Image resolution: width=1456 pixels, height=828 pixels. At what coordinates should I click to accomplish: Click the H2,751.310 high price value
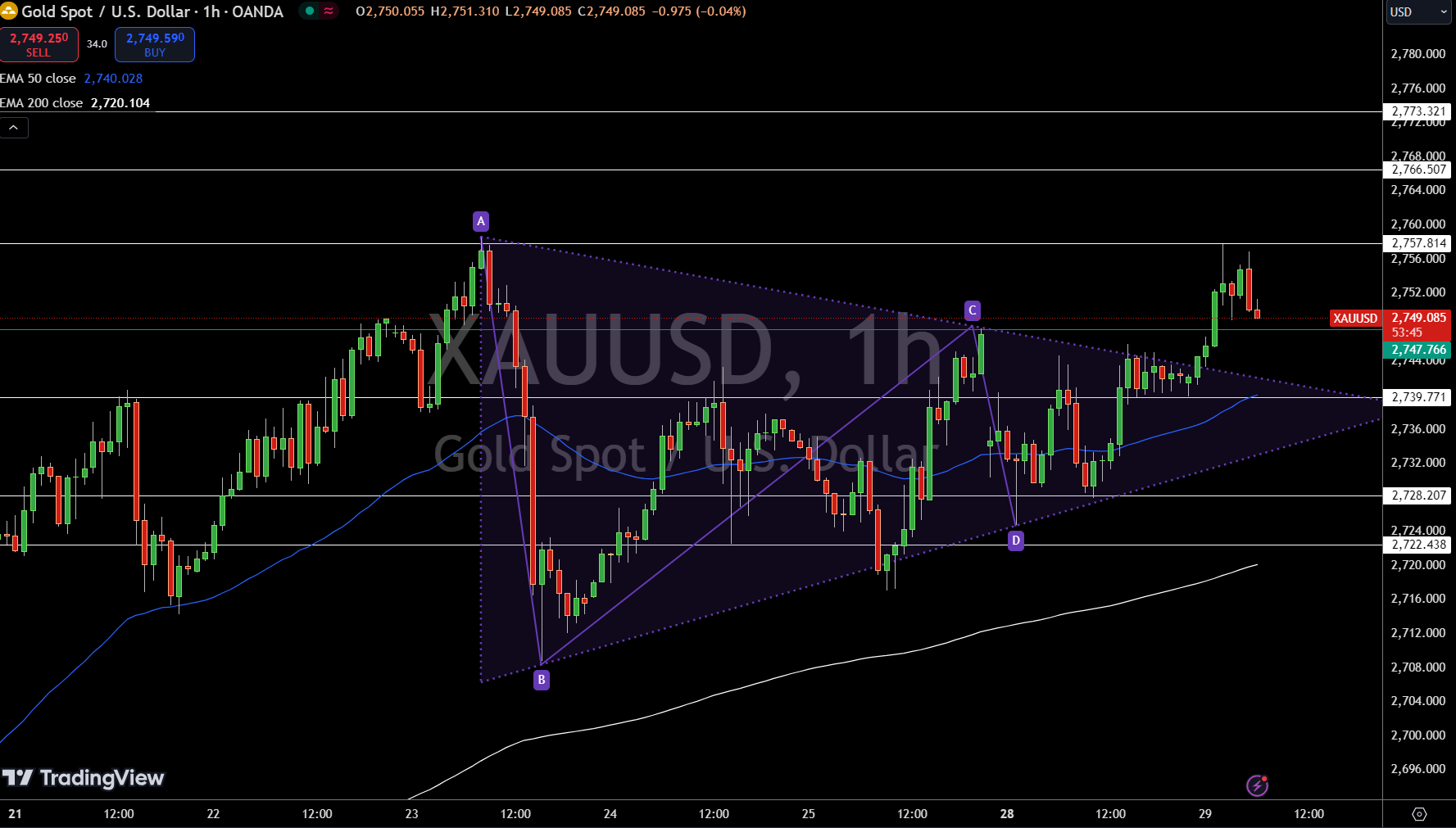click(x=465, y=11)
